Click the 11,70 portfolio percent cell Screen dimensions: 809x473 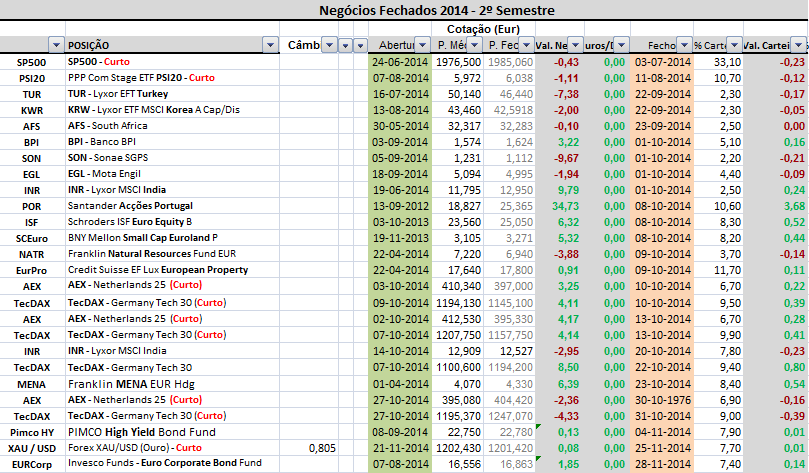pyautogui.click(x=718, y=270)
